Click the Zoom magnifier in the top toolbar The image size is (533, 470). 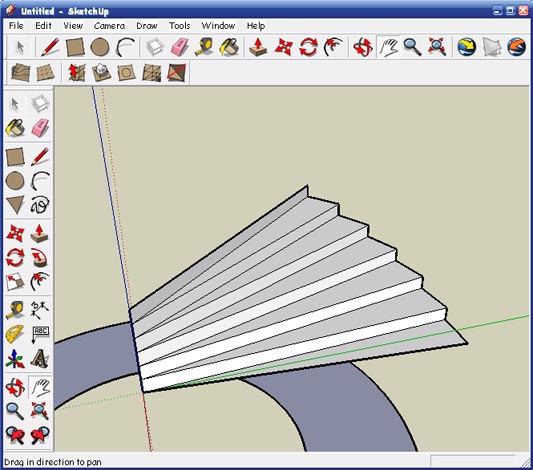(x=412, y=47)
